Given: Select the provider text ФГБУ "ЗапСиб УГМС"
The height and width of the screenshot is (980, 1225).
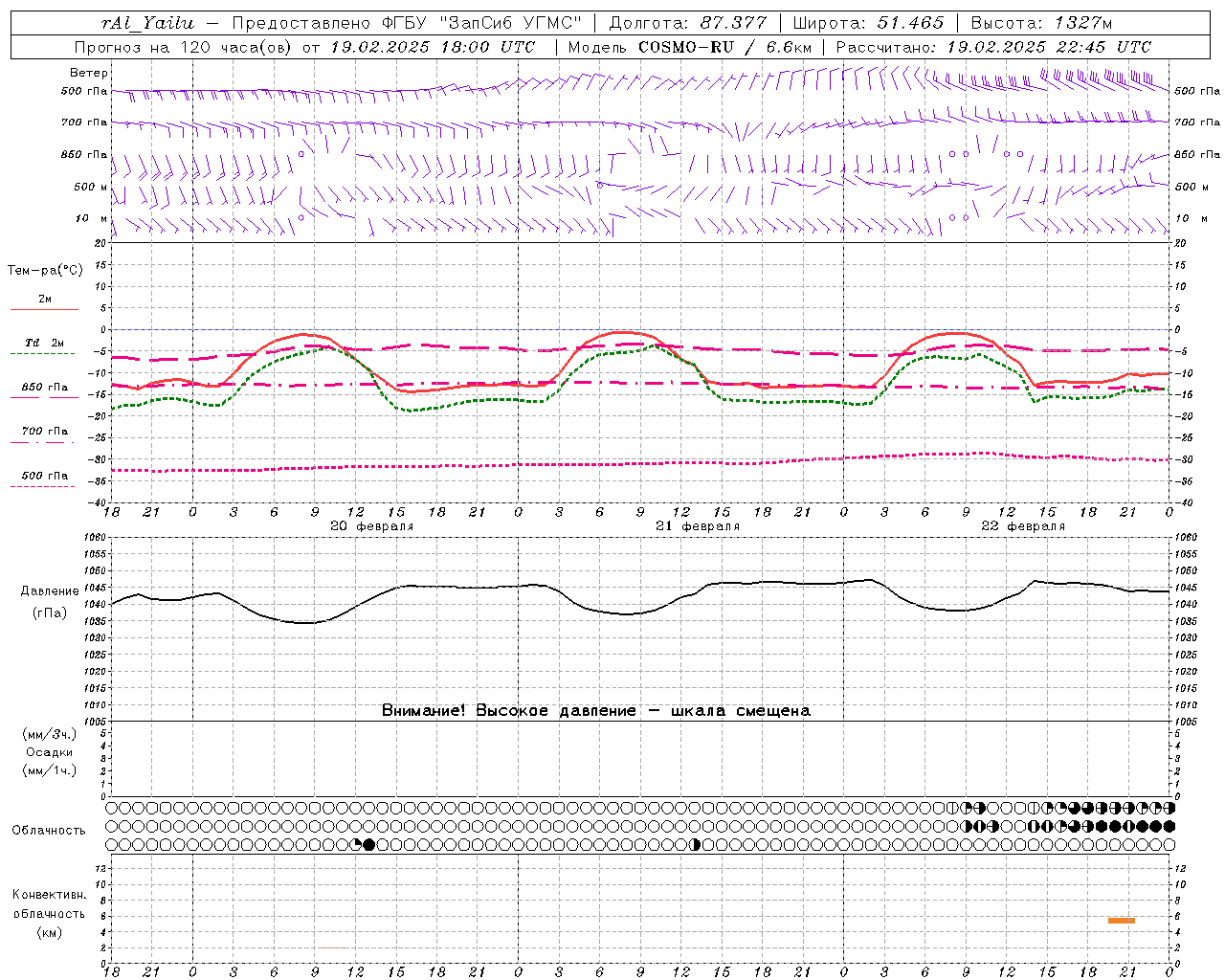Looking at the screenshot, I should tap(479, 23).
